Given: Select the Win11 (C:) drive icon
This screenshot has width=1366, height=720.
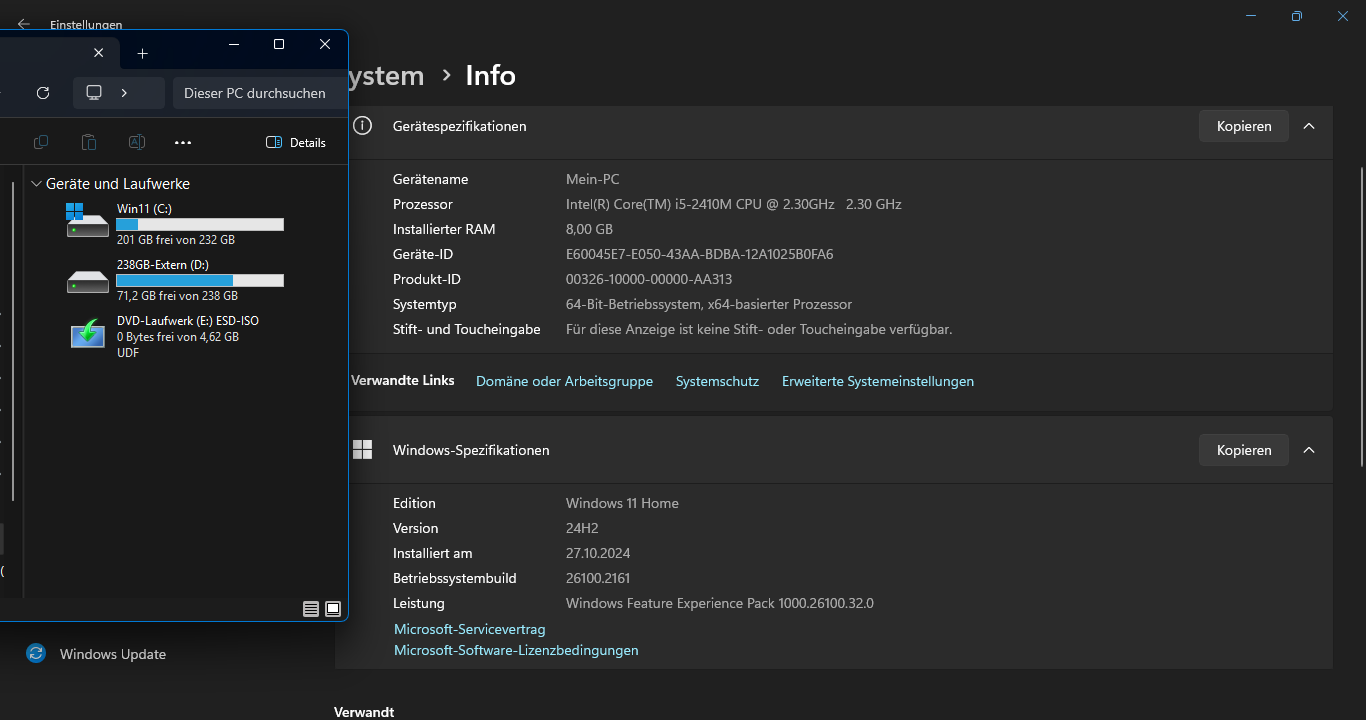Looking at the screenshot, I should coord(88,221).
